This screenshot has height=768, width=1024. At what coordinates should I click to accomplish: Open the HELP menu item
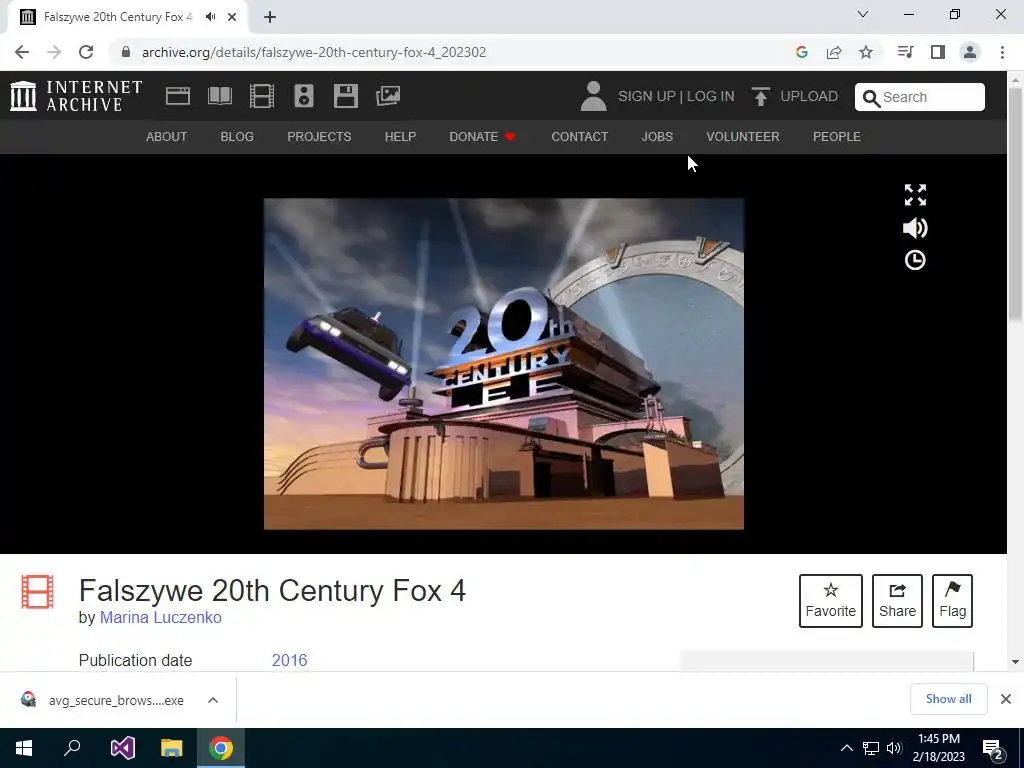(400, 136)
